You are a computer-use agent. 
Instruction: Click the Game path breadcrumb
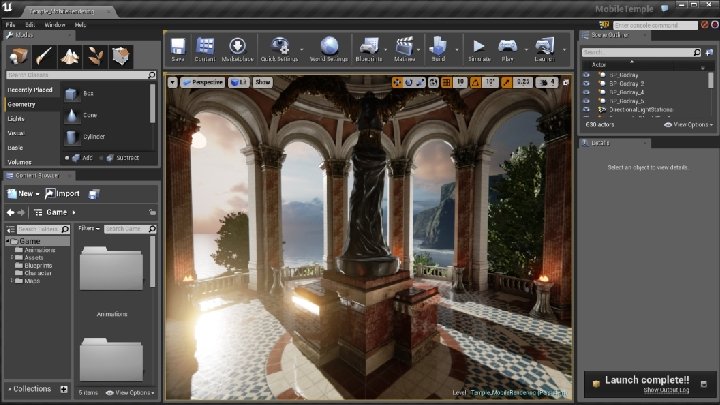pos(56,212)
